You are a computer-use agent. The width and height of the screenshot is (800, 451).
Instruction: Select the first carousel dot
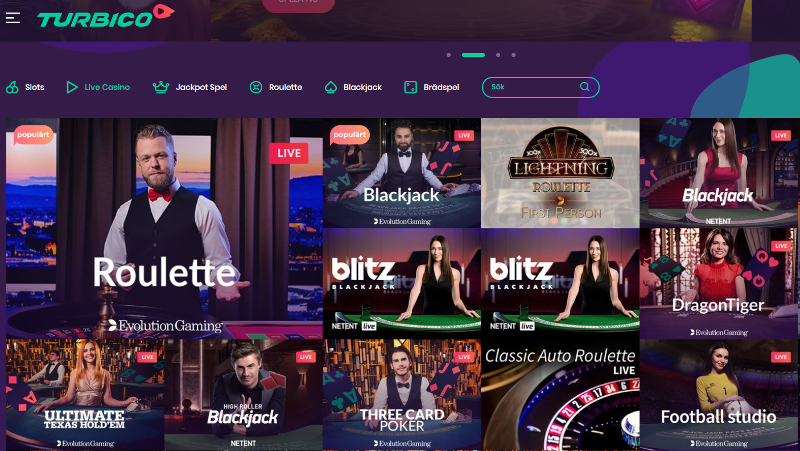[448, 55]
